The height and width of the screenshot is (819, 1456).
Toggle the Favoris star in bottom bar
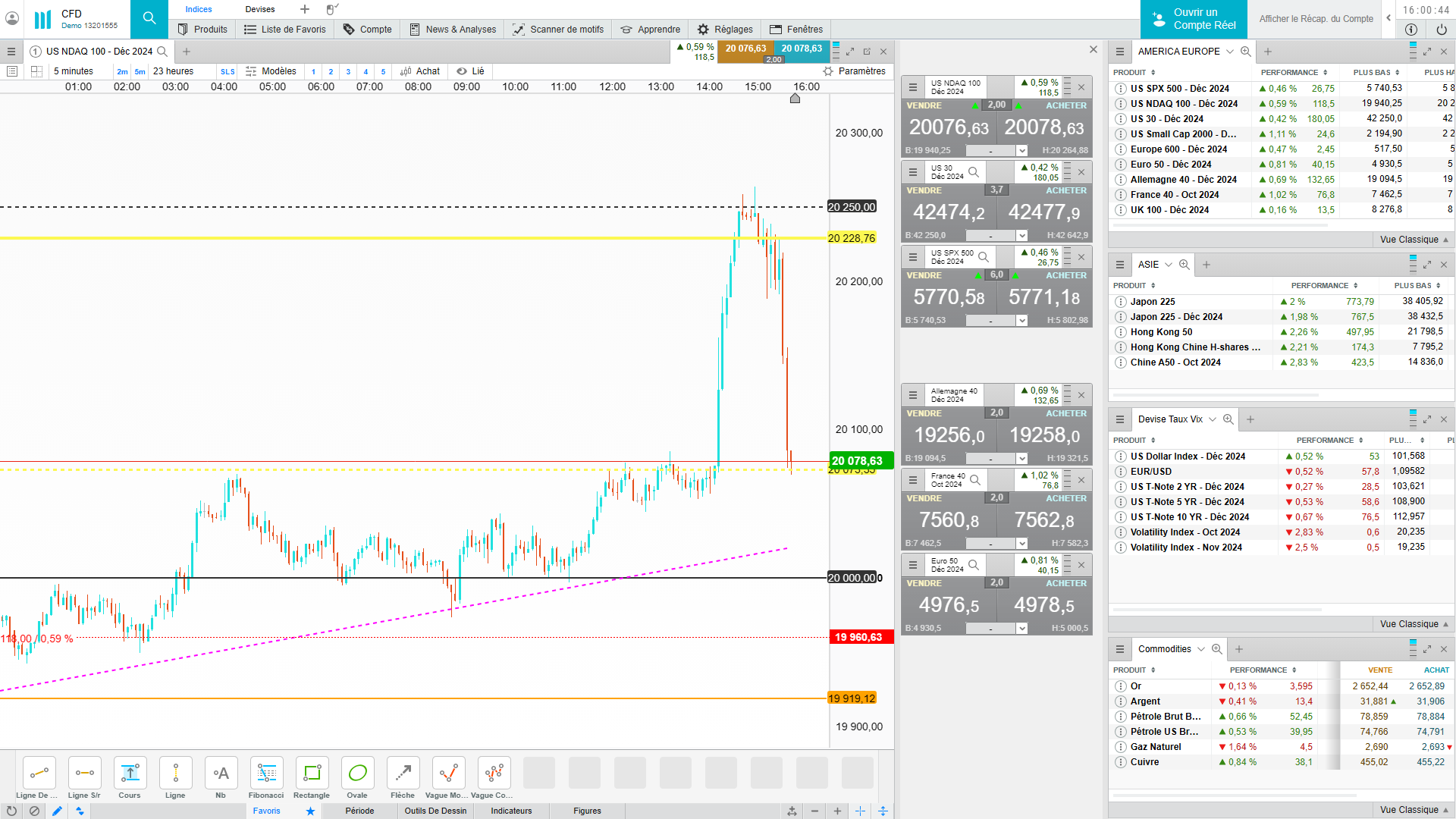click(x=310, y=811)
